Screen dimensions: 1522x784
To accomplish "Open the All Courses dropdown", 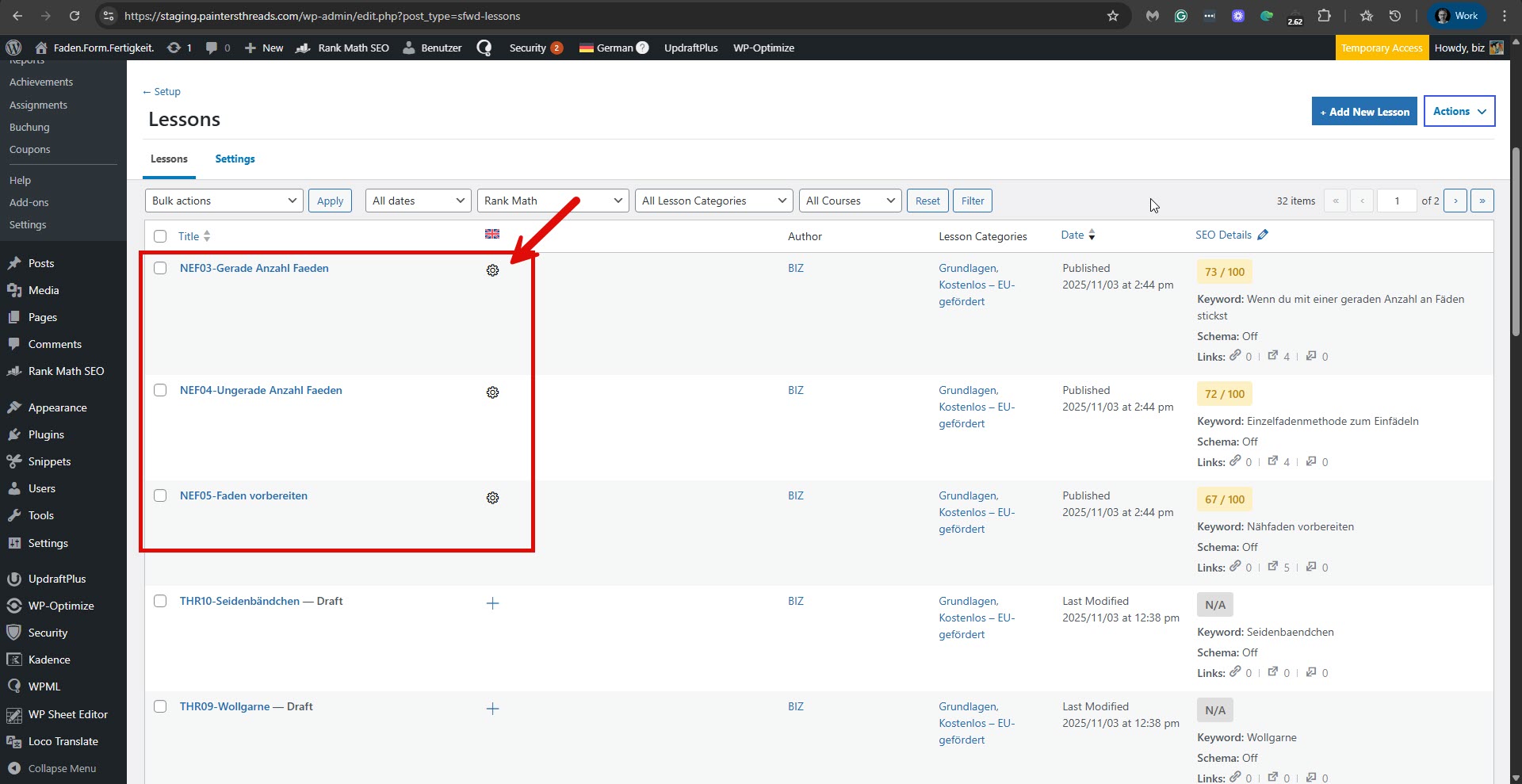I will pyautogui.click(x=850, y=201).
